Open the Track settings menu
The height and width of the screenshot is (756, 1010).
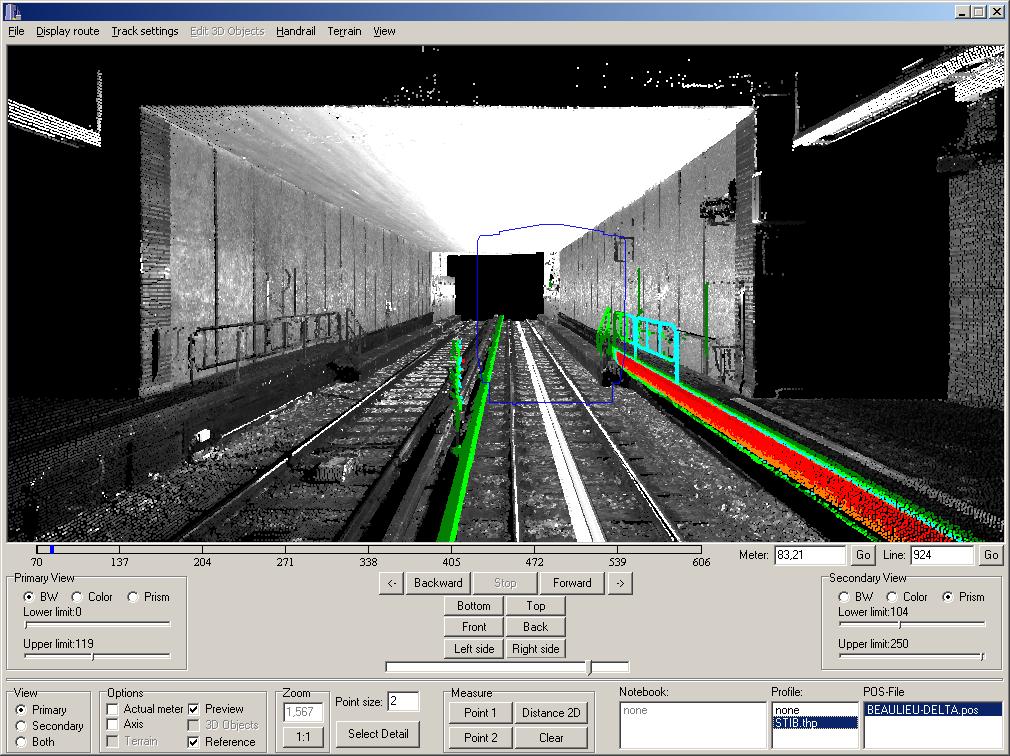(x=144, y=31)
